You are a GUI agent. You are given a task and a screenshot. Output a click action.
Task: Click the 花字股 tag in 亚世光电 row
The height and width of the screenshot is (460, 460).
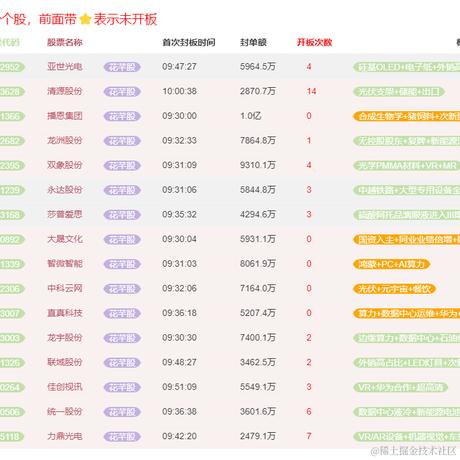coord(122,67)
